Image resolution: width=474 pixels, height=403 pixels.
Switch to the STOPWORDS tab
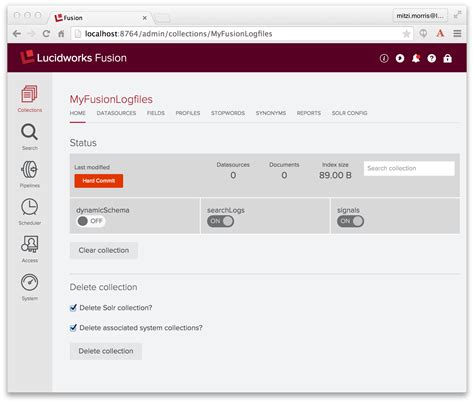(x=228, y=113)
